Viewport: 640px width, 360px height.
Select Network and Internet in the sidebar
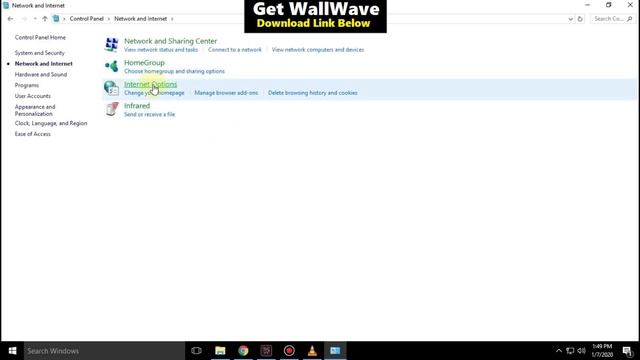(x=44, y=64)
